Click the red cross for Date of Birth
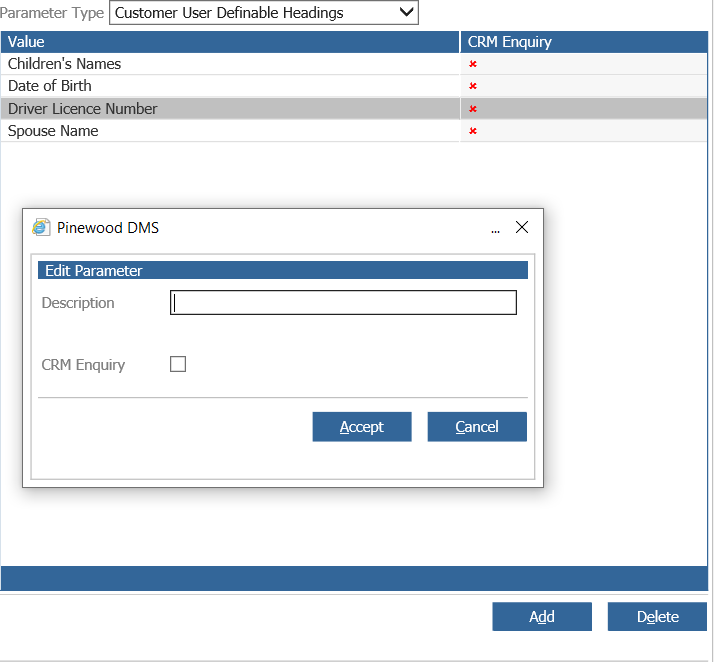The width and height of the screenshot is (718, 662). pyautogui.click(x=473, y=86)
